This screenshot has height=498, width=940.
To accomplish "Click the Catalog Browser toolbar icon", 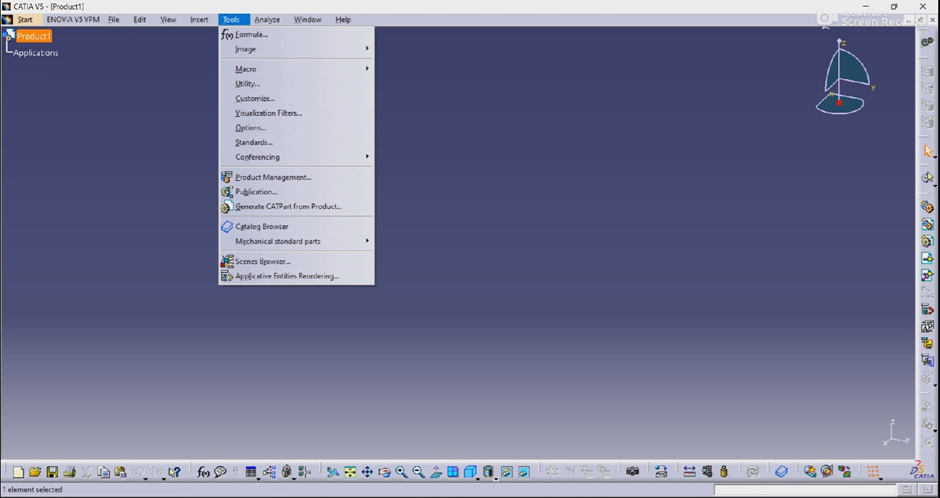I will [781, 472].
